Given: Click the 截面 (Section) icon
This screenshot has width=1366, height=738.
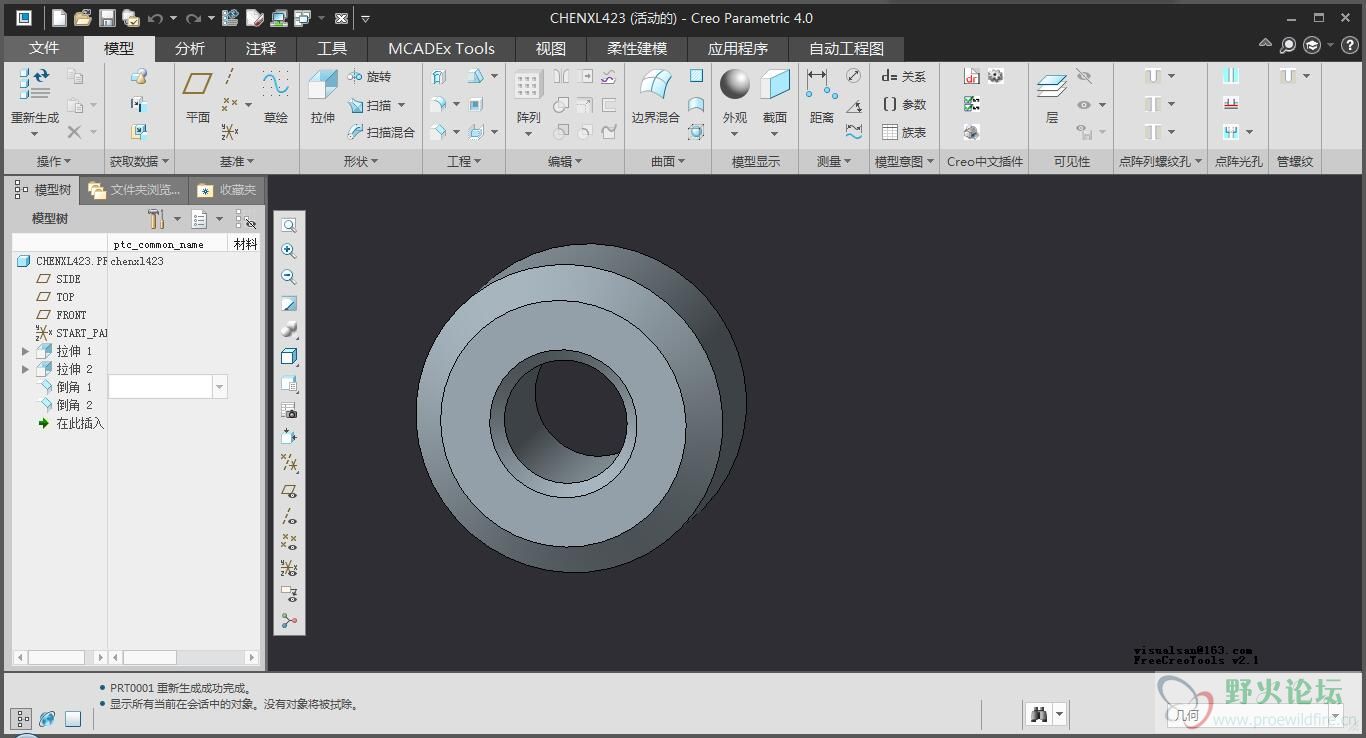Looking at the screenshot, I should (775, 85).
